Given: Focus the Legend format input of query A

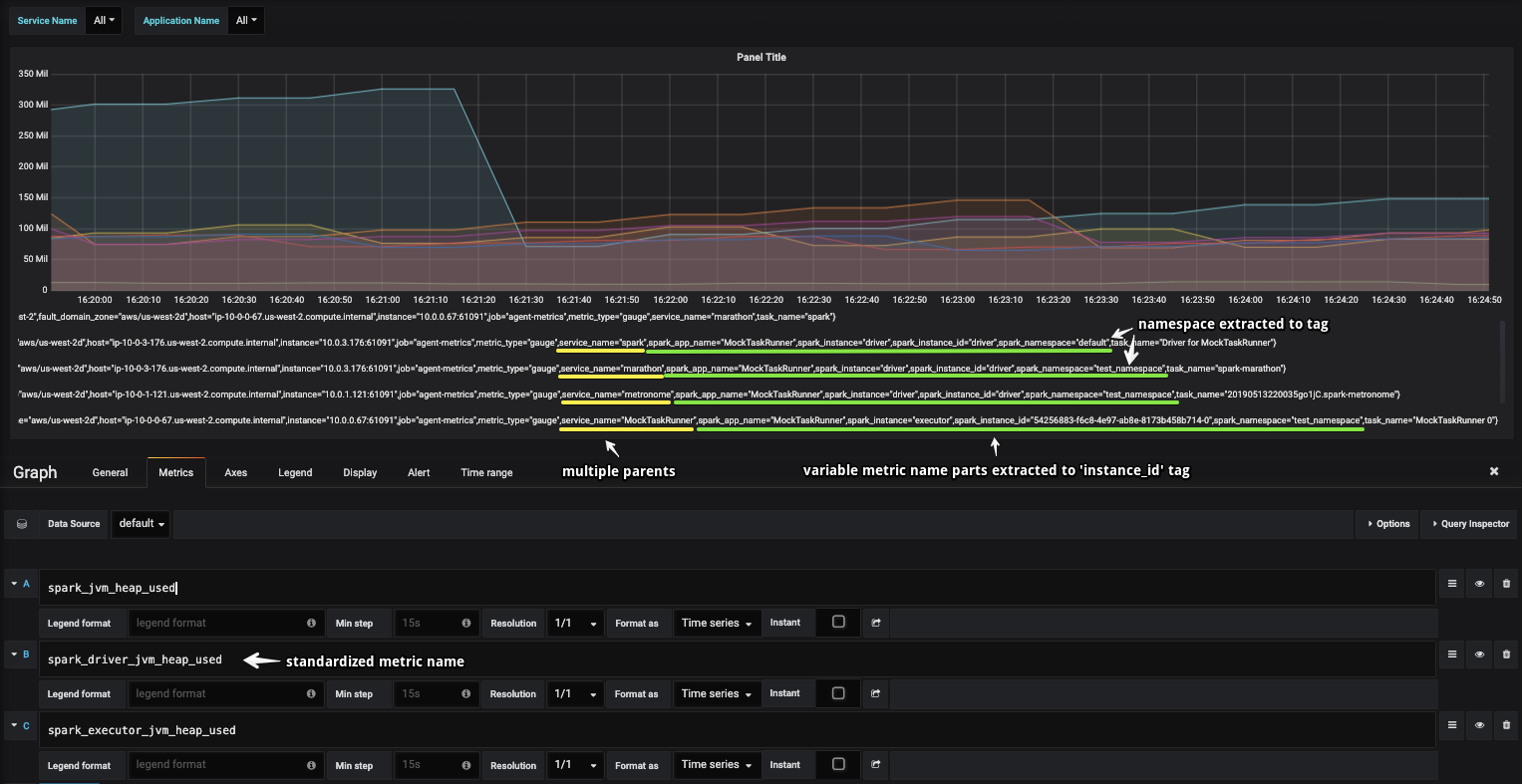Looking at the screenshot, I should coord(225,623).
